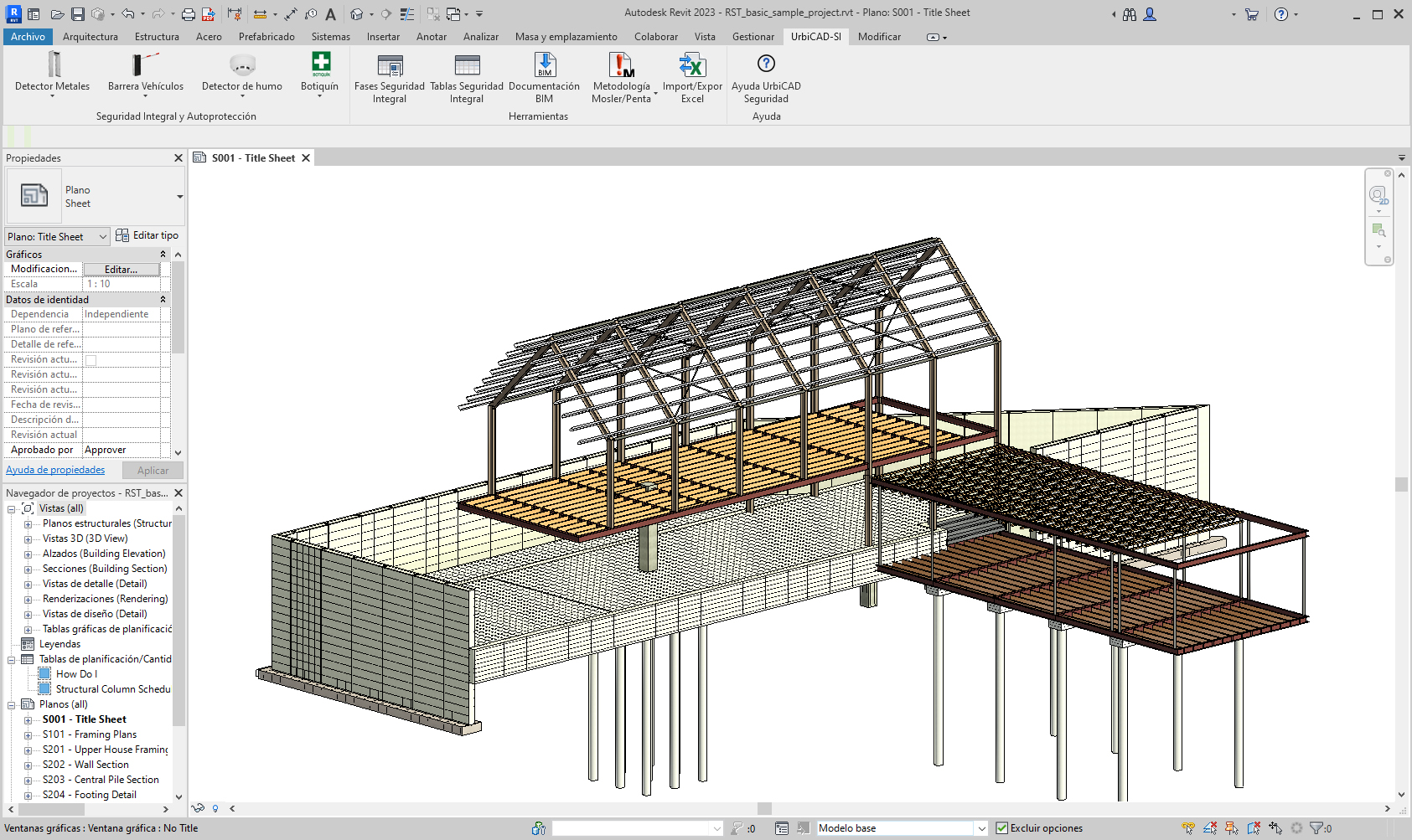Open Ayuda UrbiCAD Seguridad help
The width and height of the screenshot is (1412, 840).
coord(766,65)
